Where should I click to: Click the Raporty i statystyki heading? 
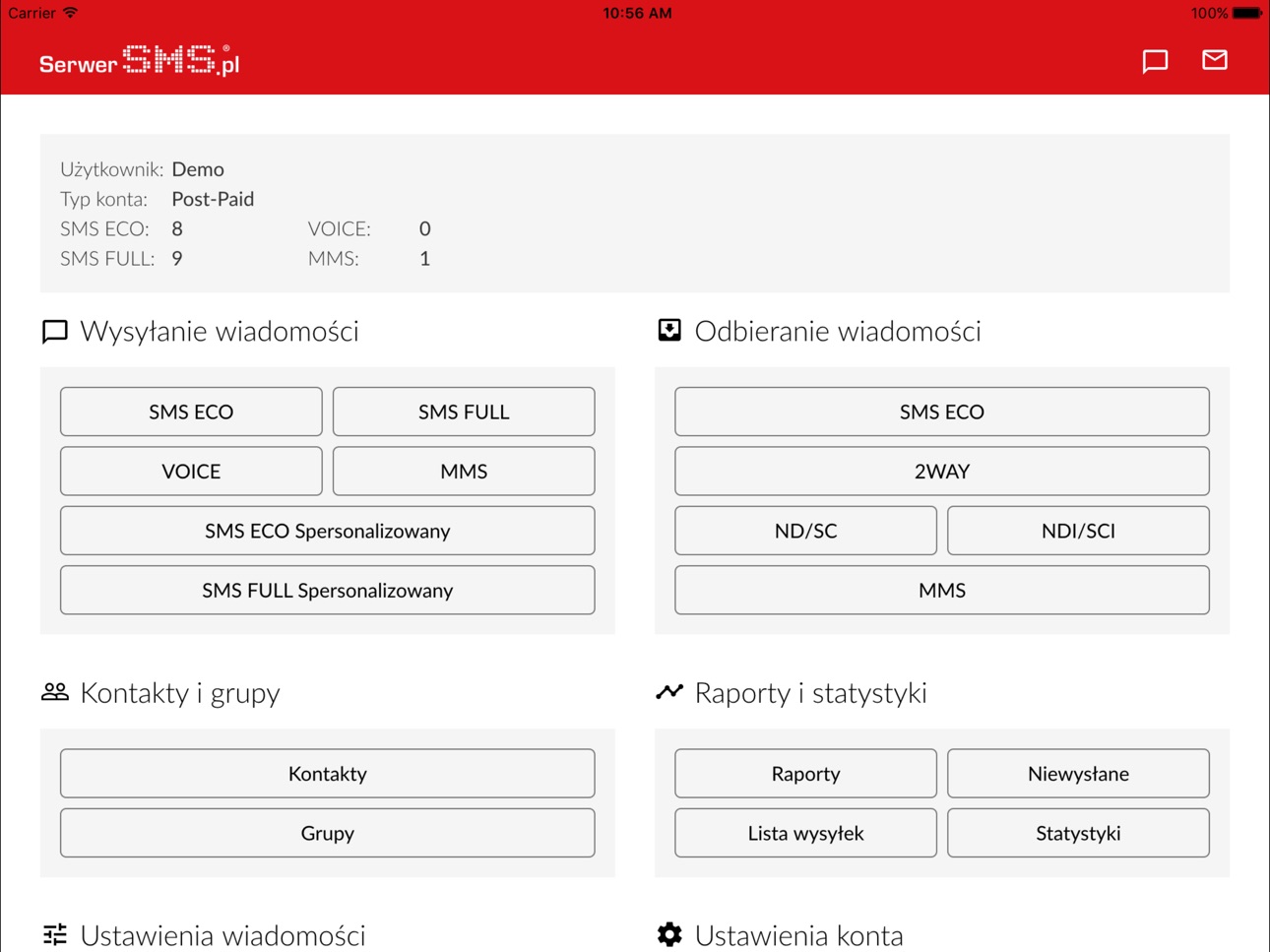(x=810, y=692)
